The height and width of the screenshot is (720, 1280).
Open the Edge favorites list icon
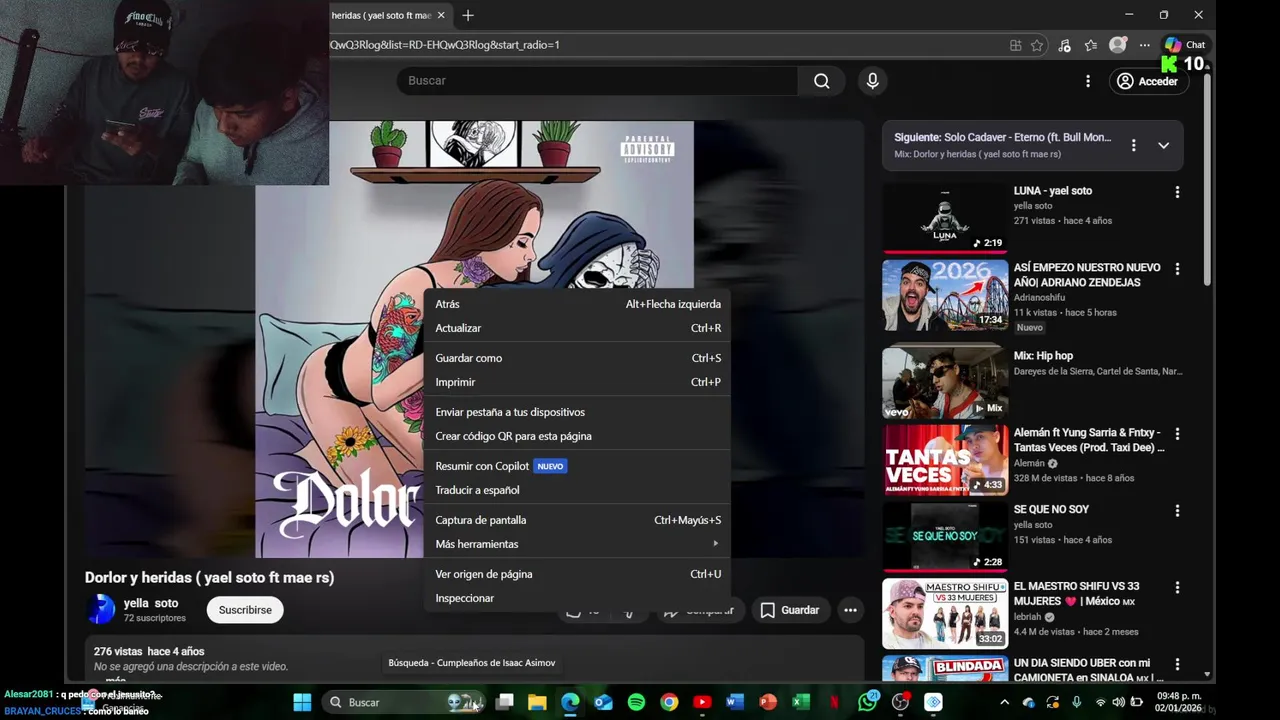coord(1091,45)
